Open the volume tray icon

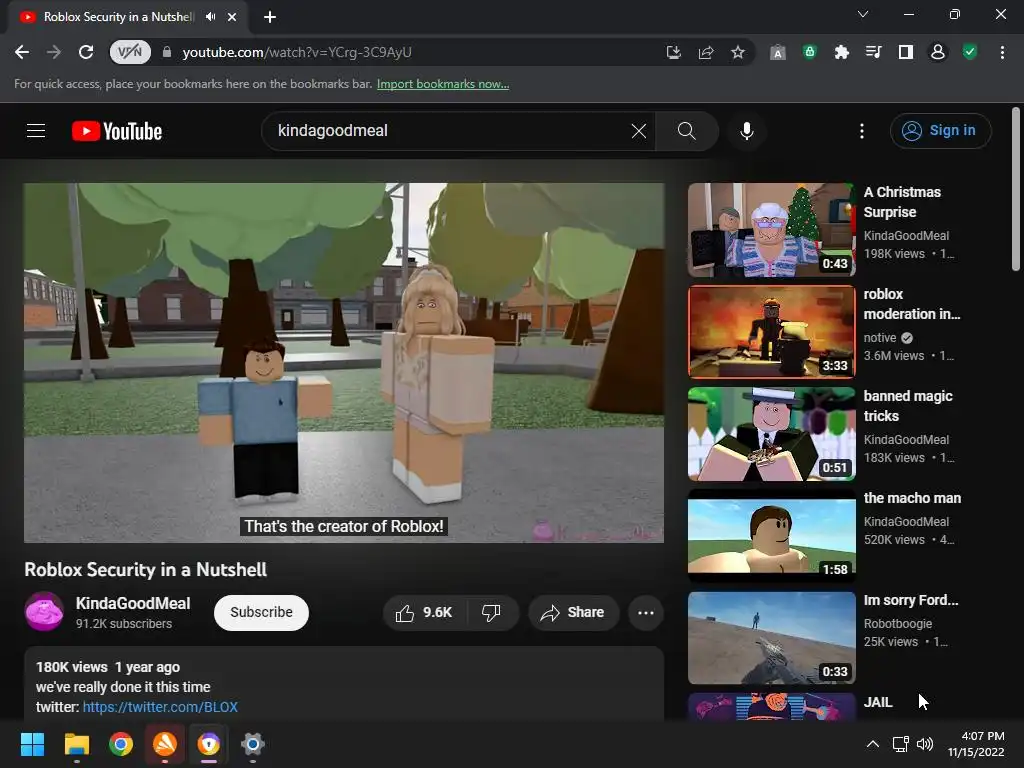[925, 744]
